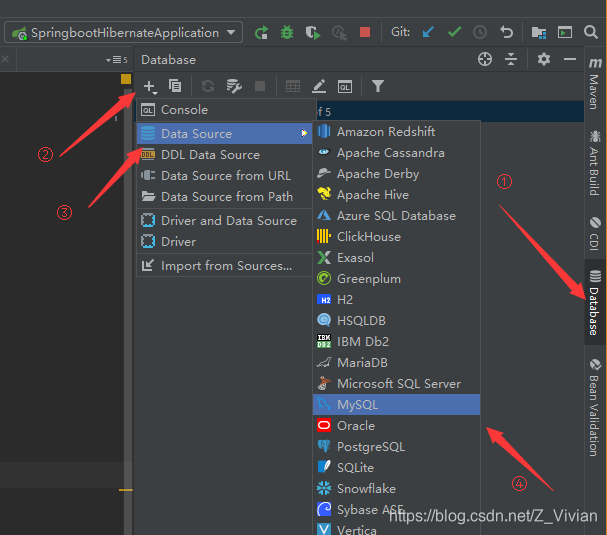Choose HSQLDB database entry

click(396, 321)
